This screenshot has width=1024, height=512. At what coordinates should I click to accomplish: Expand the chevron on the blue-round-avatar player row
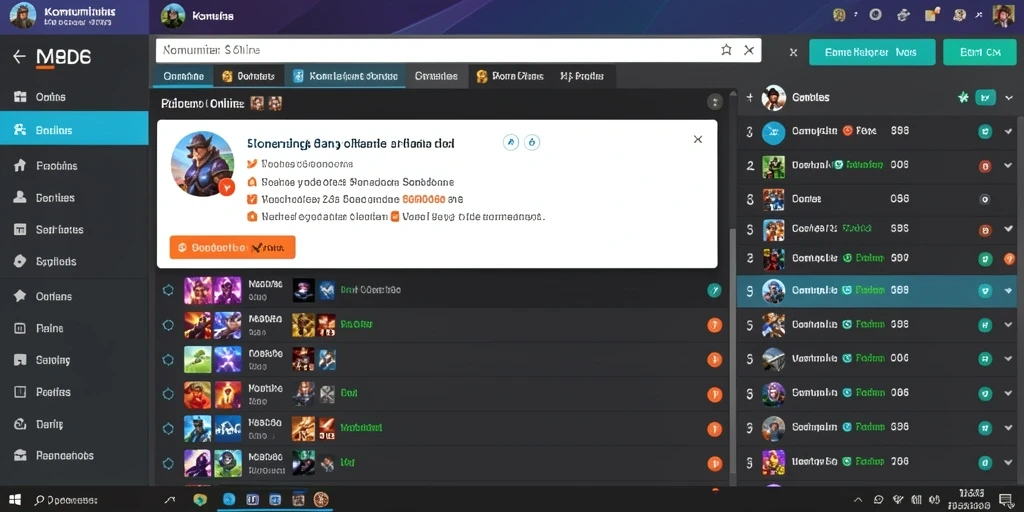[1008, 131]
